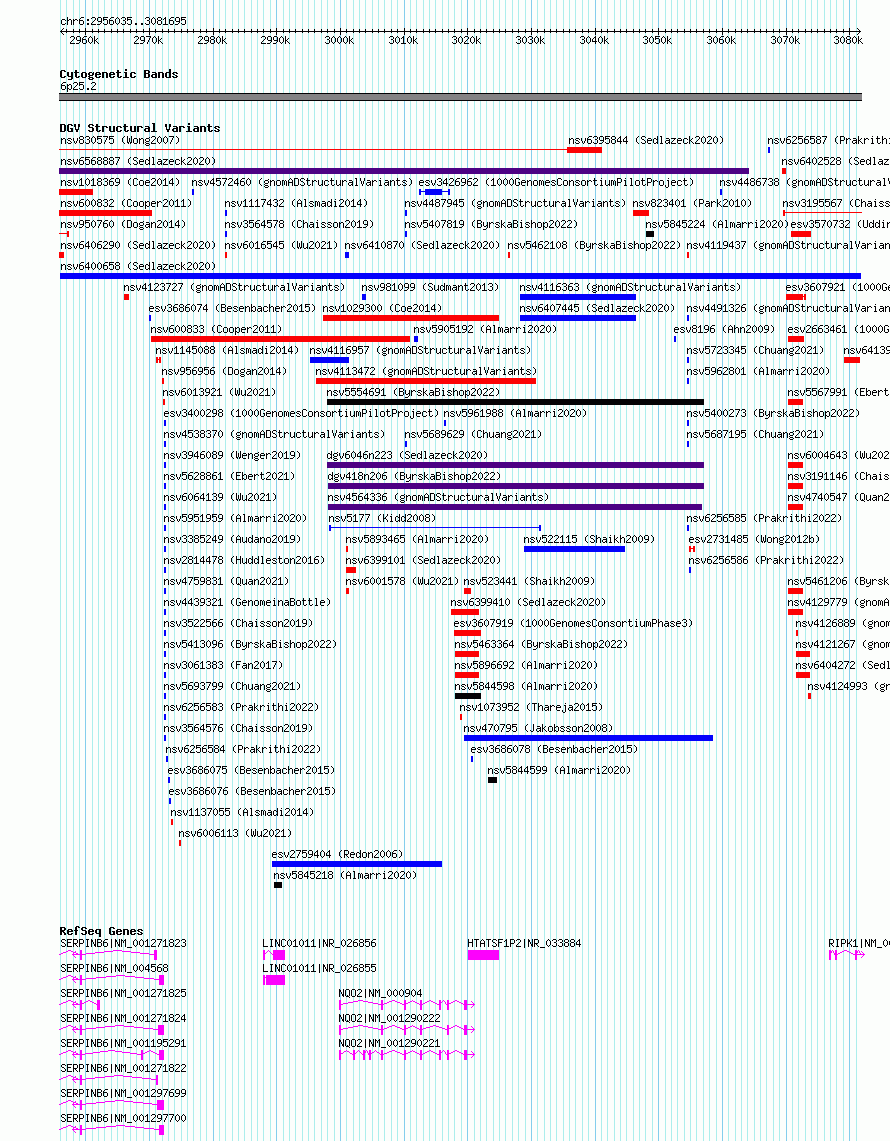Open the nsv1073952 (Thareja2015) label
Image resolution: width=890 pixels, height=1141 pixels.
(531, 707)
